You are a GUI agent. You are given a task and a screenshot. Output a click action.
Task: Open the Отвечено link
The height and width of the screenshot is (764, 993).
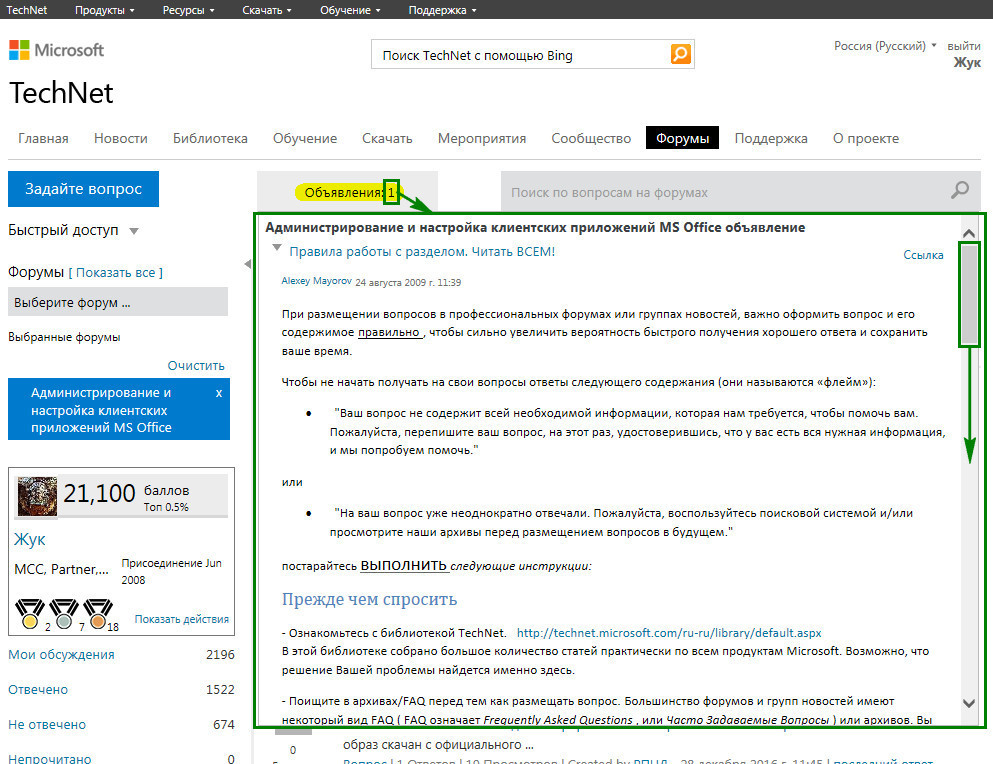pos(38,689)
